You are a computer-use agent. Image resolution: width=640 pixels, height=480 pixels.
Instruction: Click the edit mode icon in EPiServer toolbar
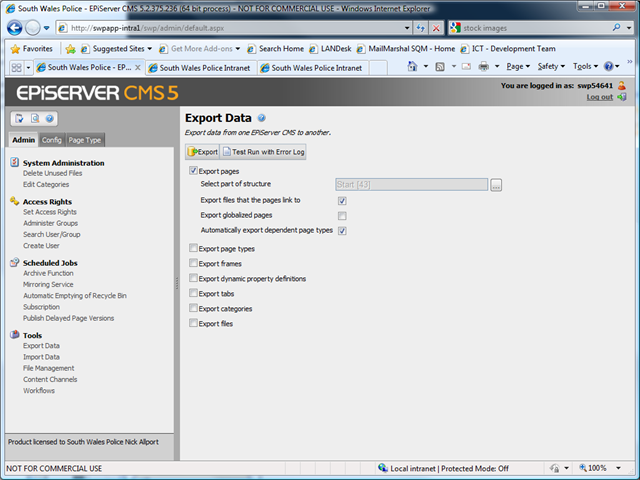(18, 119)
